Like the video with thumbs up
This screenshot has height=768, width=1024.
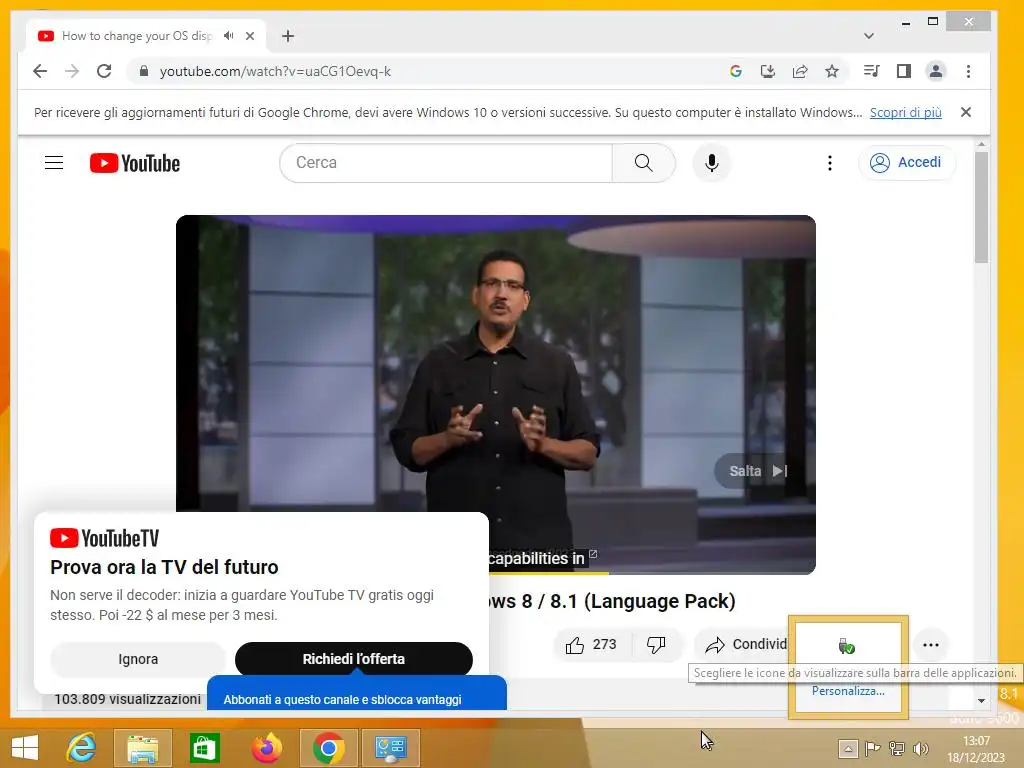click(x=591, y=645)
